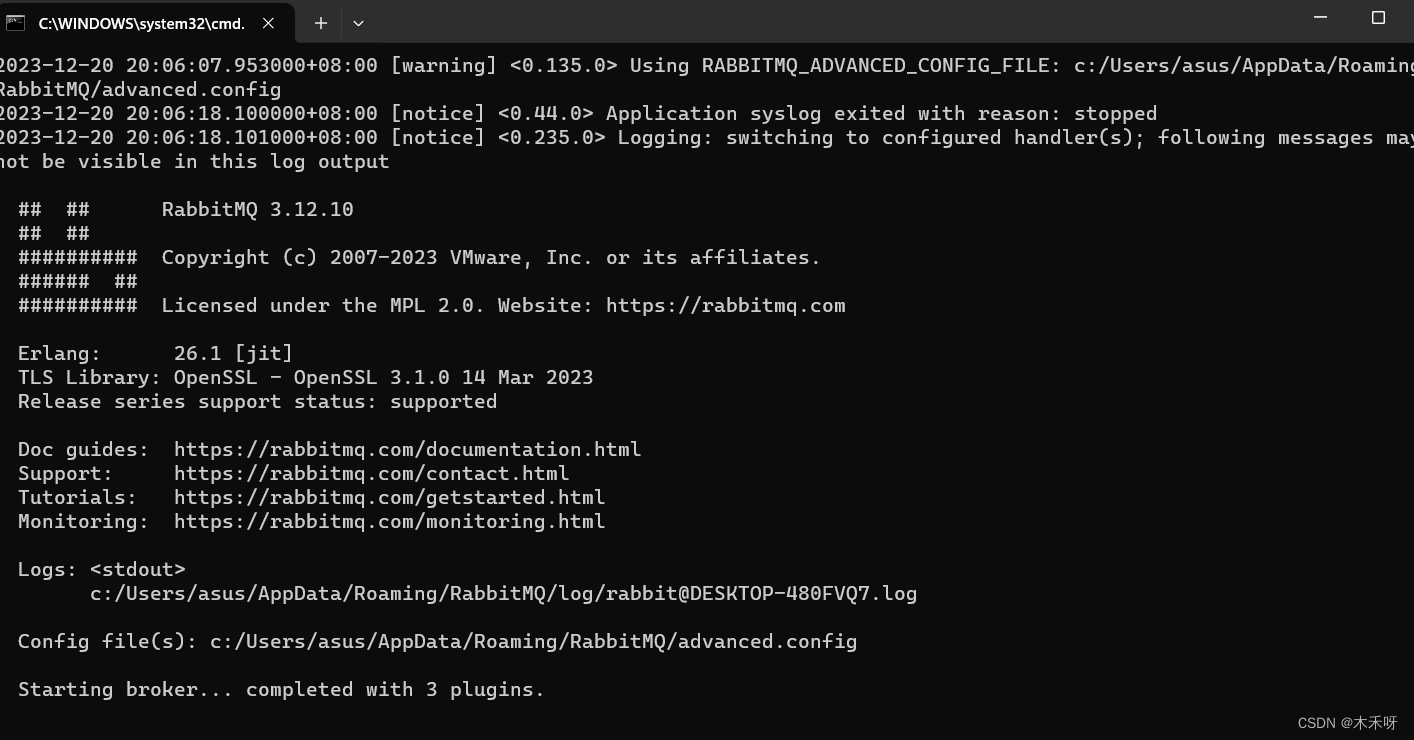Image resolution: width=1414 pixels, height=740 pixels.
Task: Open the documentation.html Doc guides link
Action: pos(407,449)
